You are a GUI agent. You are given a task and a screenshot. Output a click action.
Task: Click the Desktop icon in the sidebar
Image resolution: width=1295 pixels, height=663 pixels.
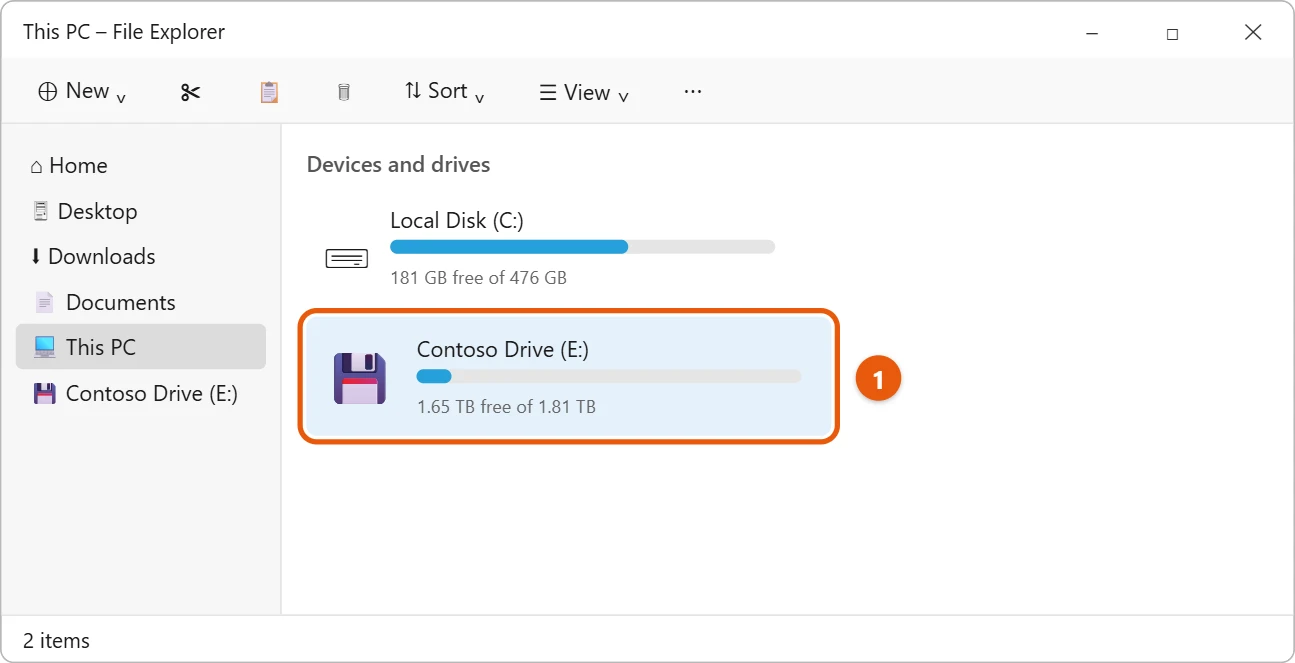[x=41, y=211]
